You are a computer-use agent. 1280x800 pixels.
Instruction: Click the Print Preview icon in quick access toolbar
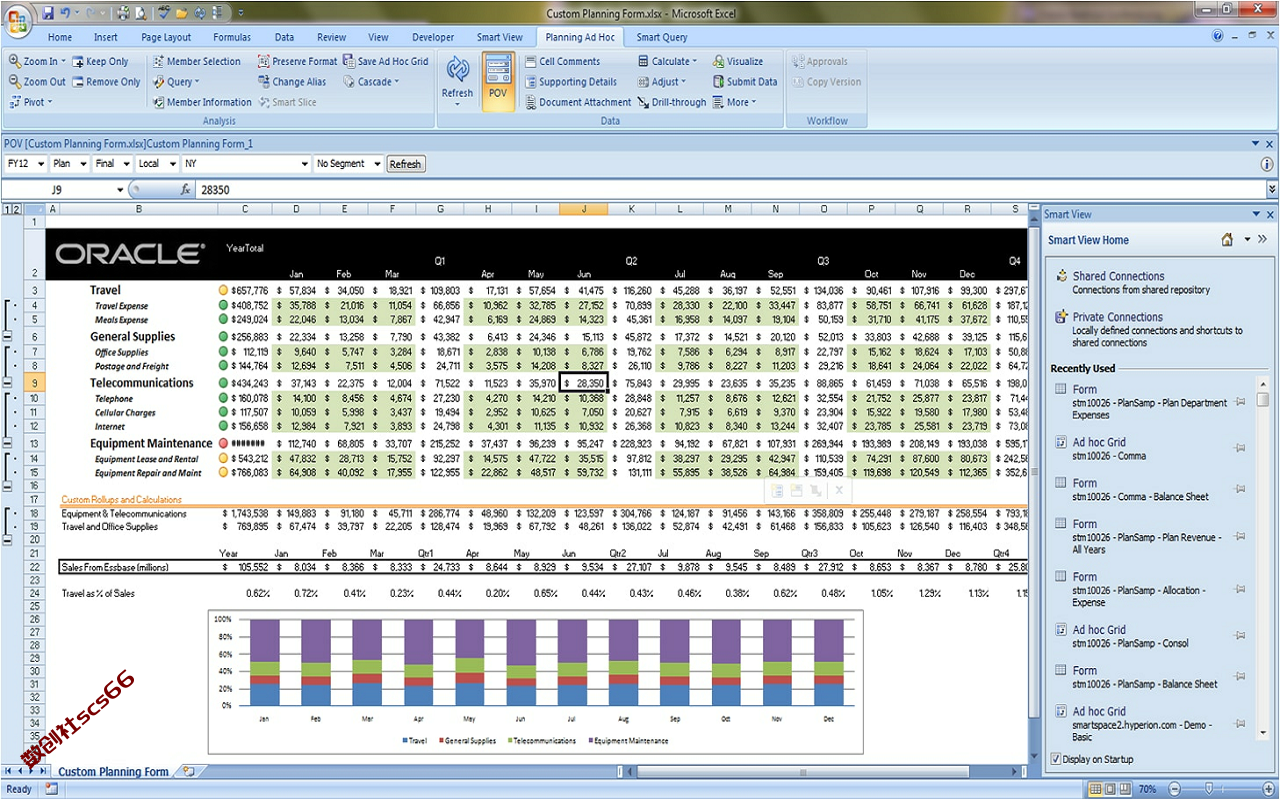[140, 13]
